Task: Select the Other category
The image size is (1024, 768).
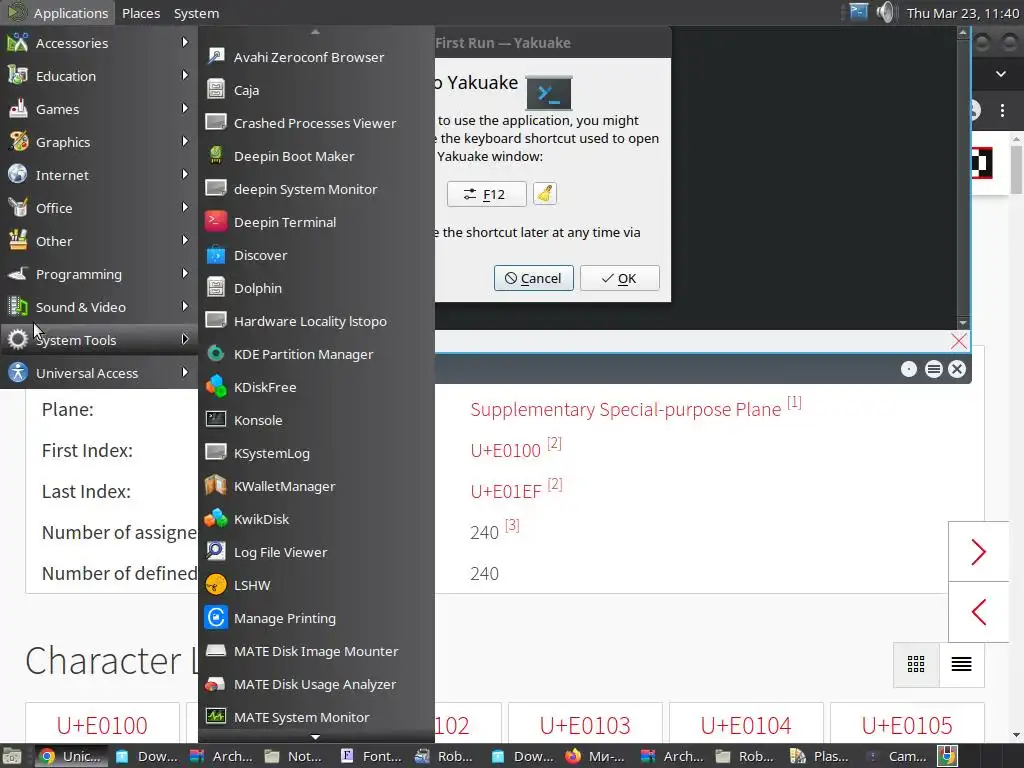Action: (x=99, y=241)
